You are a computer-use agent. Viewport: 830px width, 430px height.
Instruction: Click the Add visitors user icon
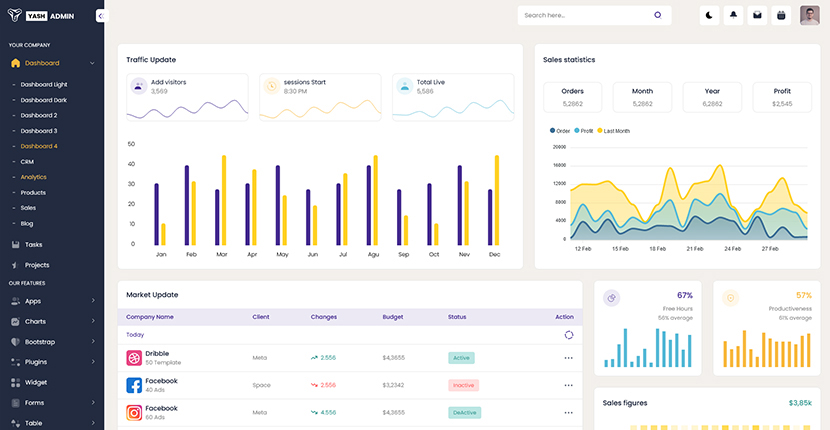tap(139, 86)
